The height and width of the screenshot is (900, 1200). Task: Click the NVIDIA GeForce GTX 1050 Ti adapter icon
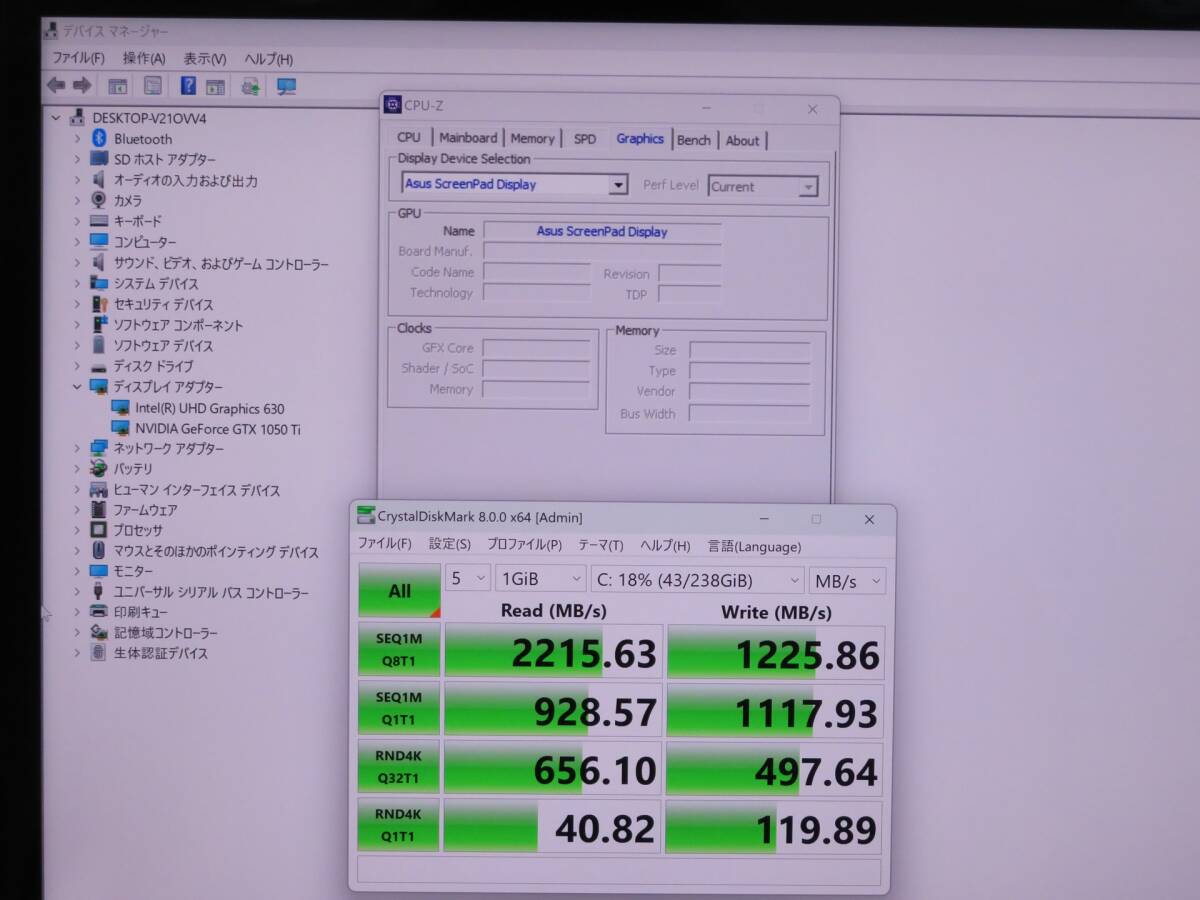click(121, 429)
